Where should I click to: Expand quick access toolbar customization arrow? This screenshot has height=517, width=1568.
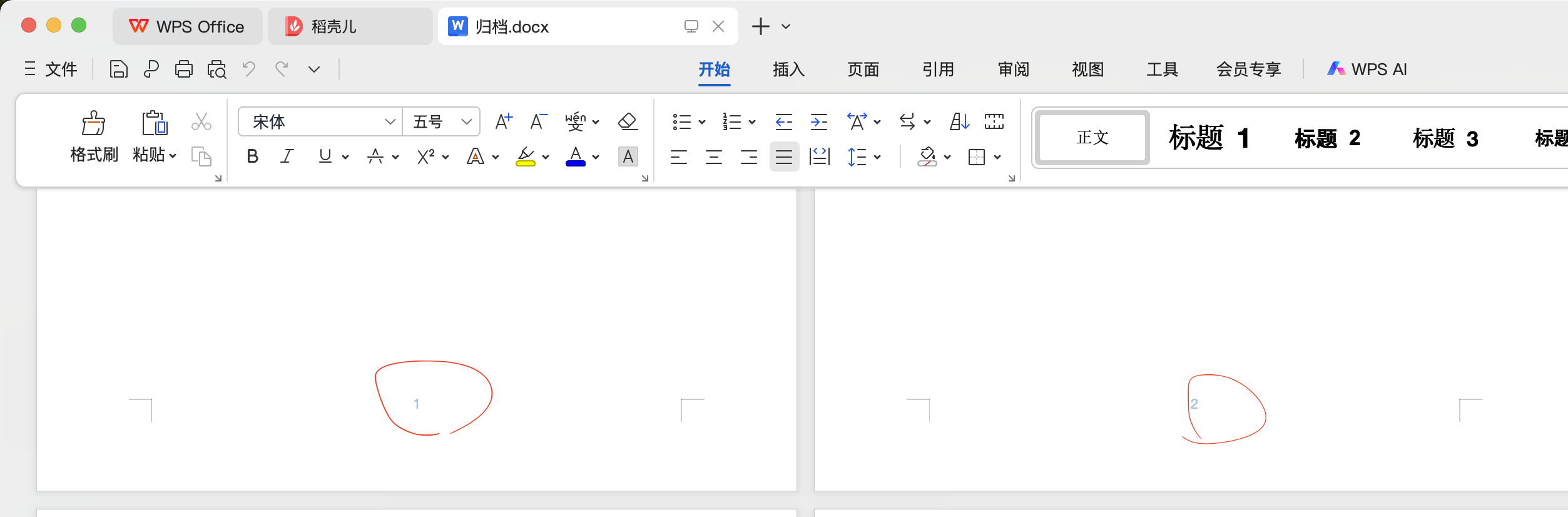314,69
